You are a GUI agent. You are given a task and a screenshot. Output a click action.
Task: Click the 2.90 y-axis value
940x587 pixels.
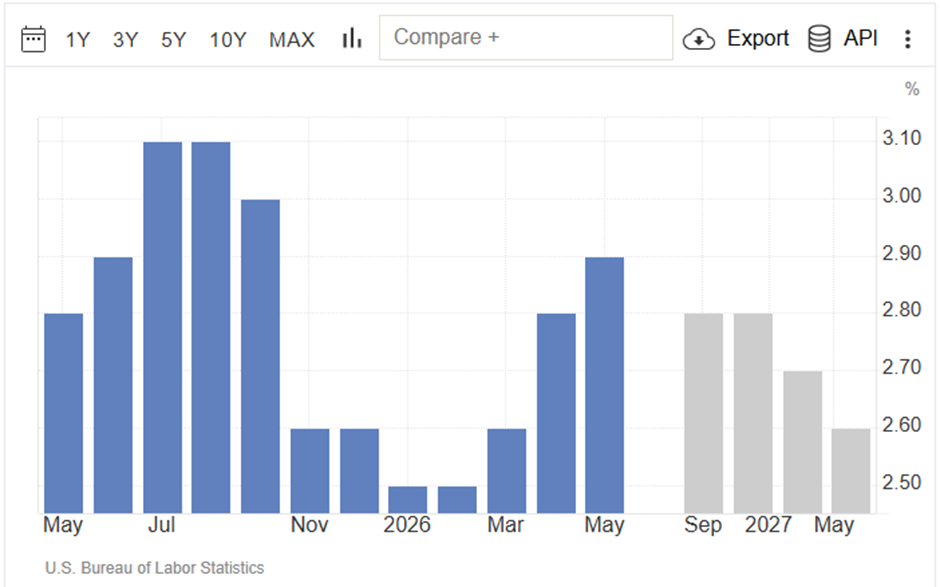click(901, 253)
